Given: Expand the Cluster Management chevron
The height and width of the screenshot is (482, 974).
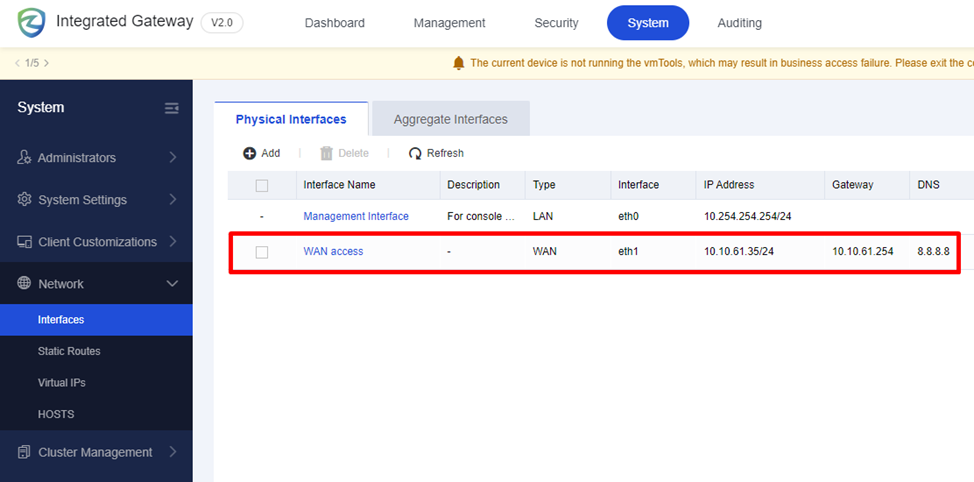Looking at the screenshot, I should pos(172,452).
